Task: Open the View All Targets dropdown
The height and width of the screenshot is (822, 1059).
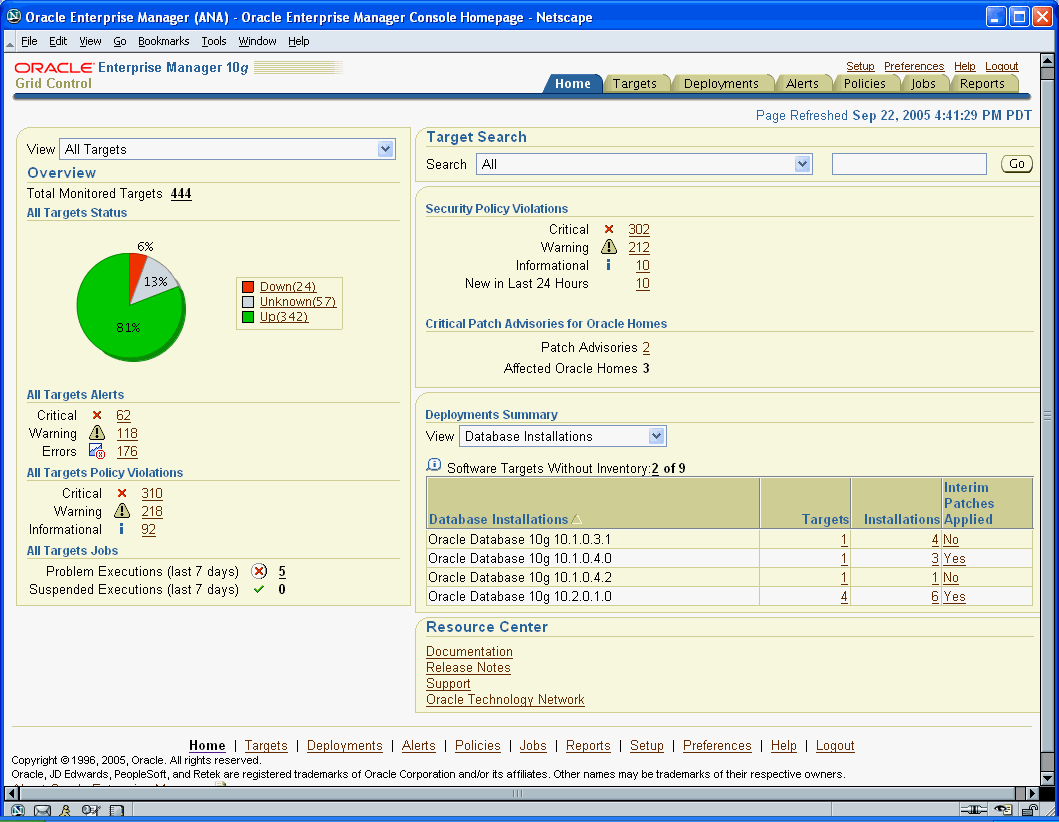Action: [x=385, y=148]
